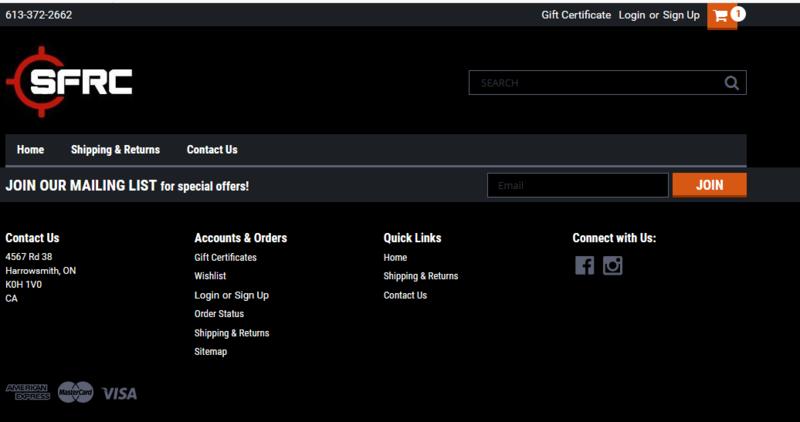Focus the Search input field
800x422 pixels.
(x=595, y=83)
